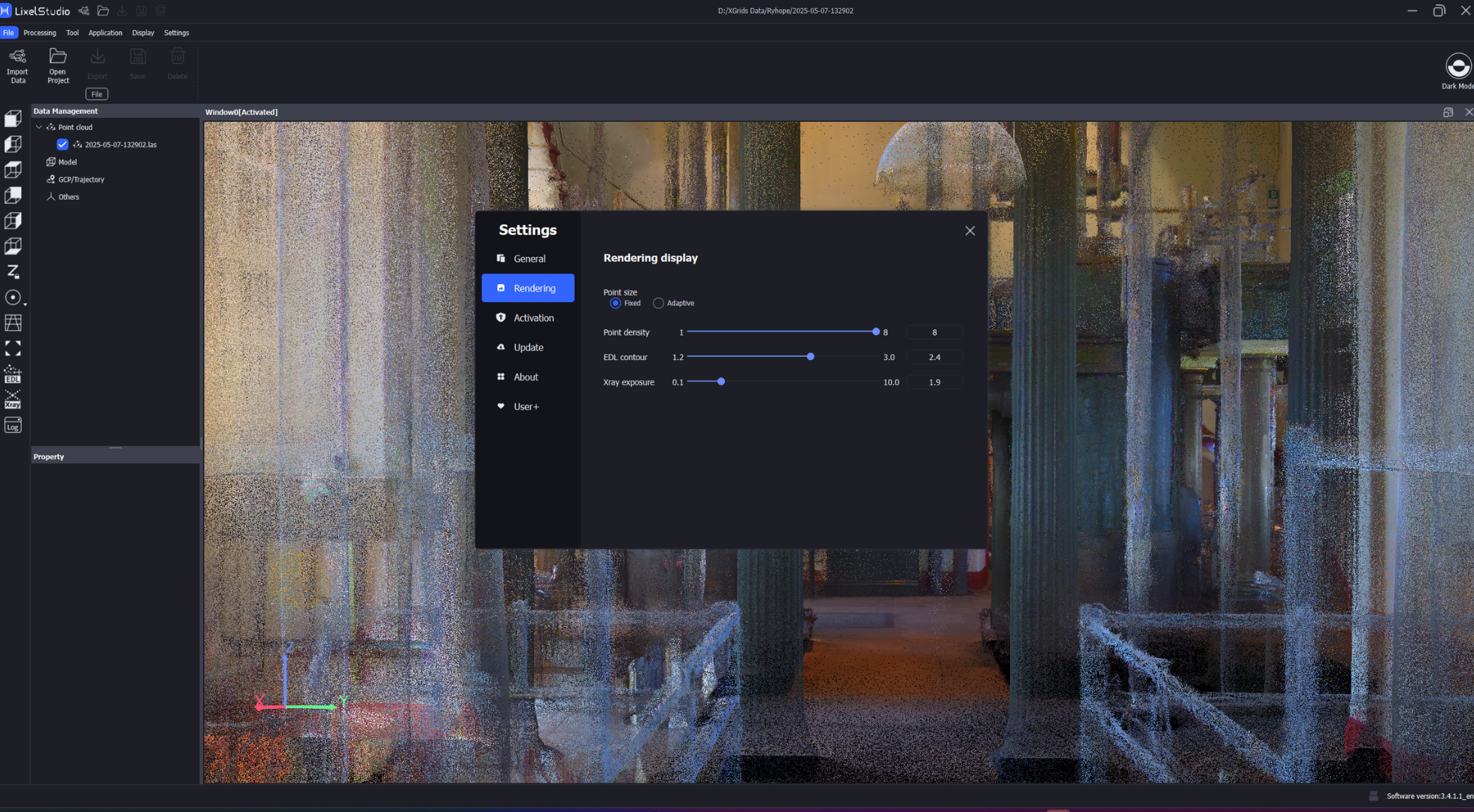Switch to the General settings tab

point(529,259)
